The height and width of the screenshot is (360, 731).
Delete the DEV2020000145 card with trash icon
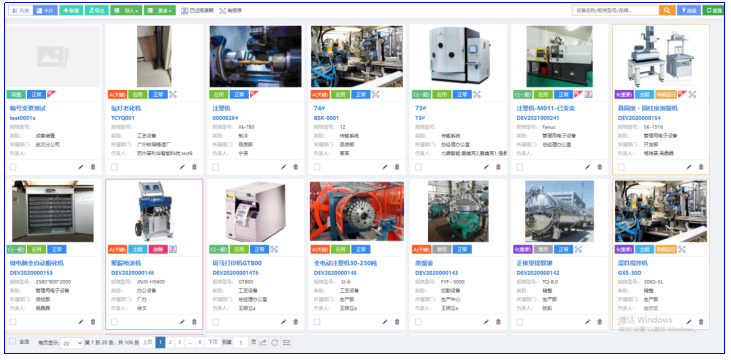coord(397,322)
